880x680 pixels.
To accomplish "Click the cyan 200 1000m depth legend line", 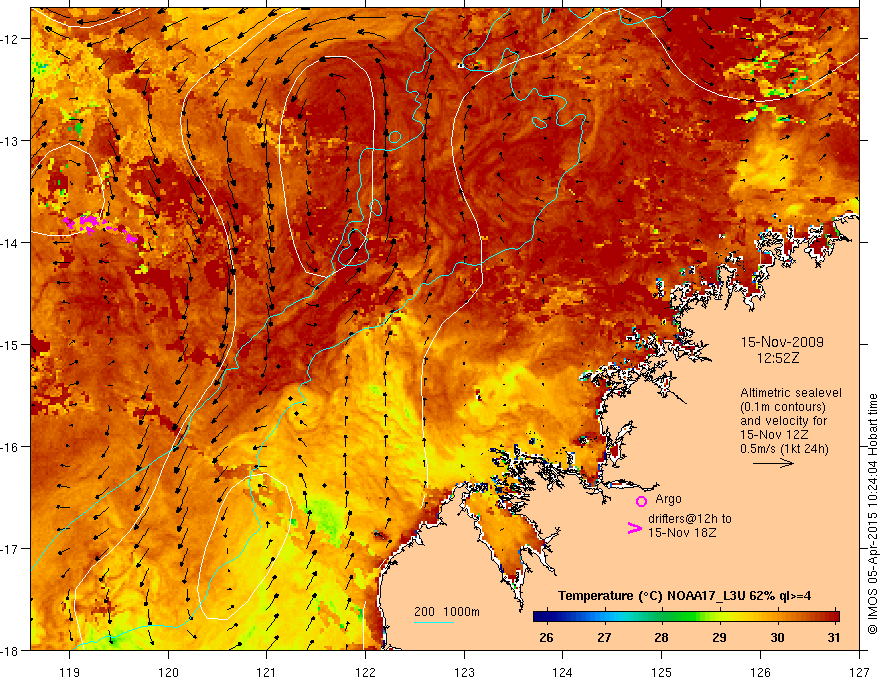I will (434, 622).
